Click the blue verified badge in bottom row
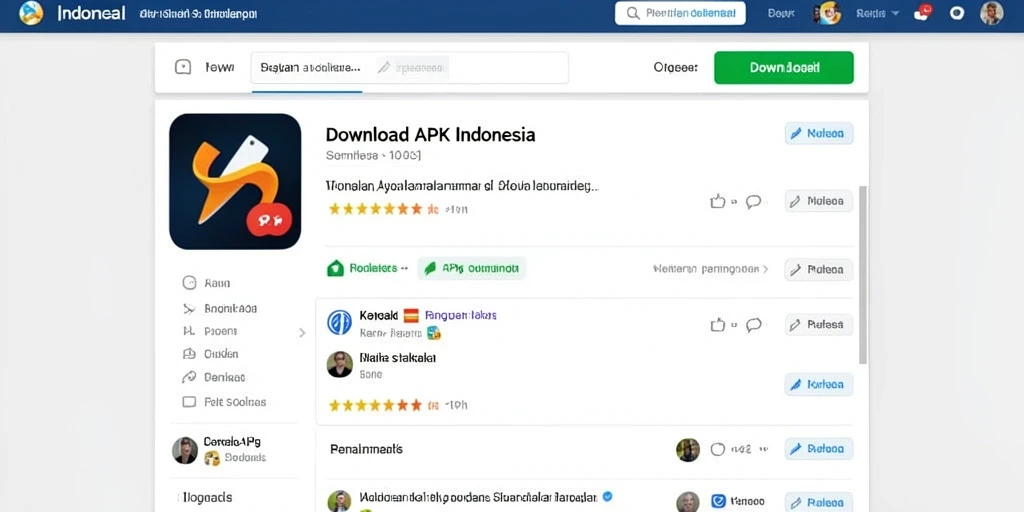Image resolution: width=1024 pixels, height=512 pixels. tap(608, 496)
